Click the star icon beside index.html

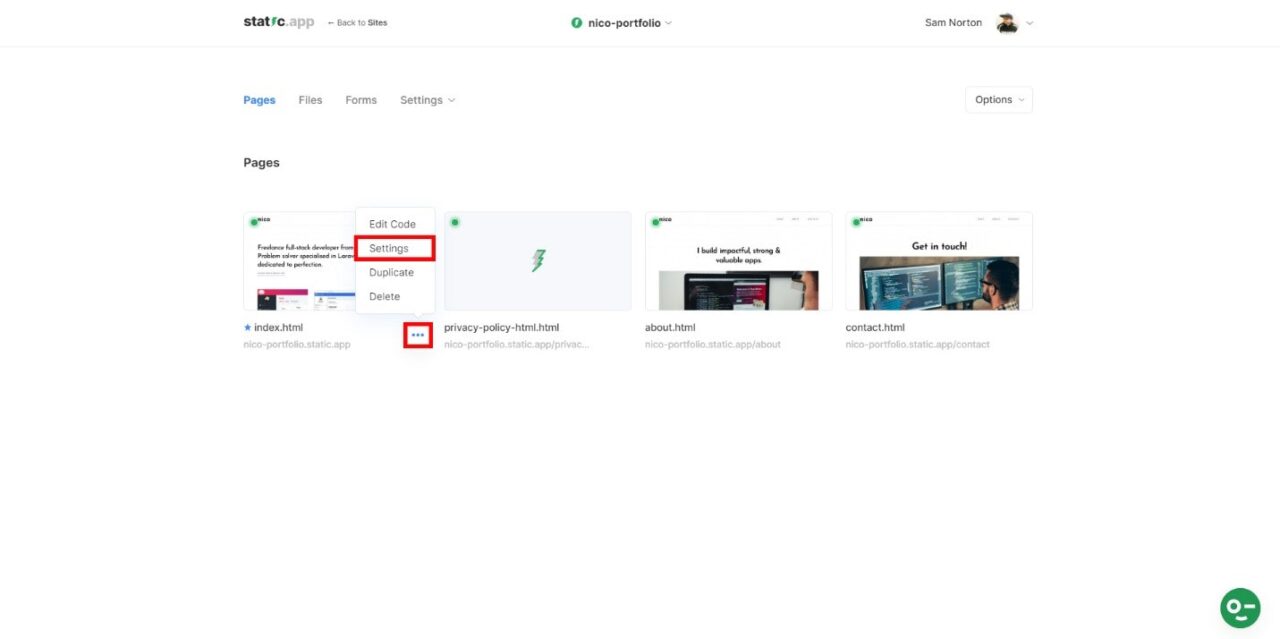coord(248,327)
